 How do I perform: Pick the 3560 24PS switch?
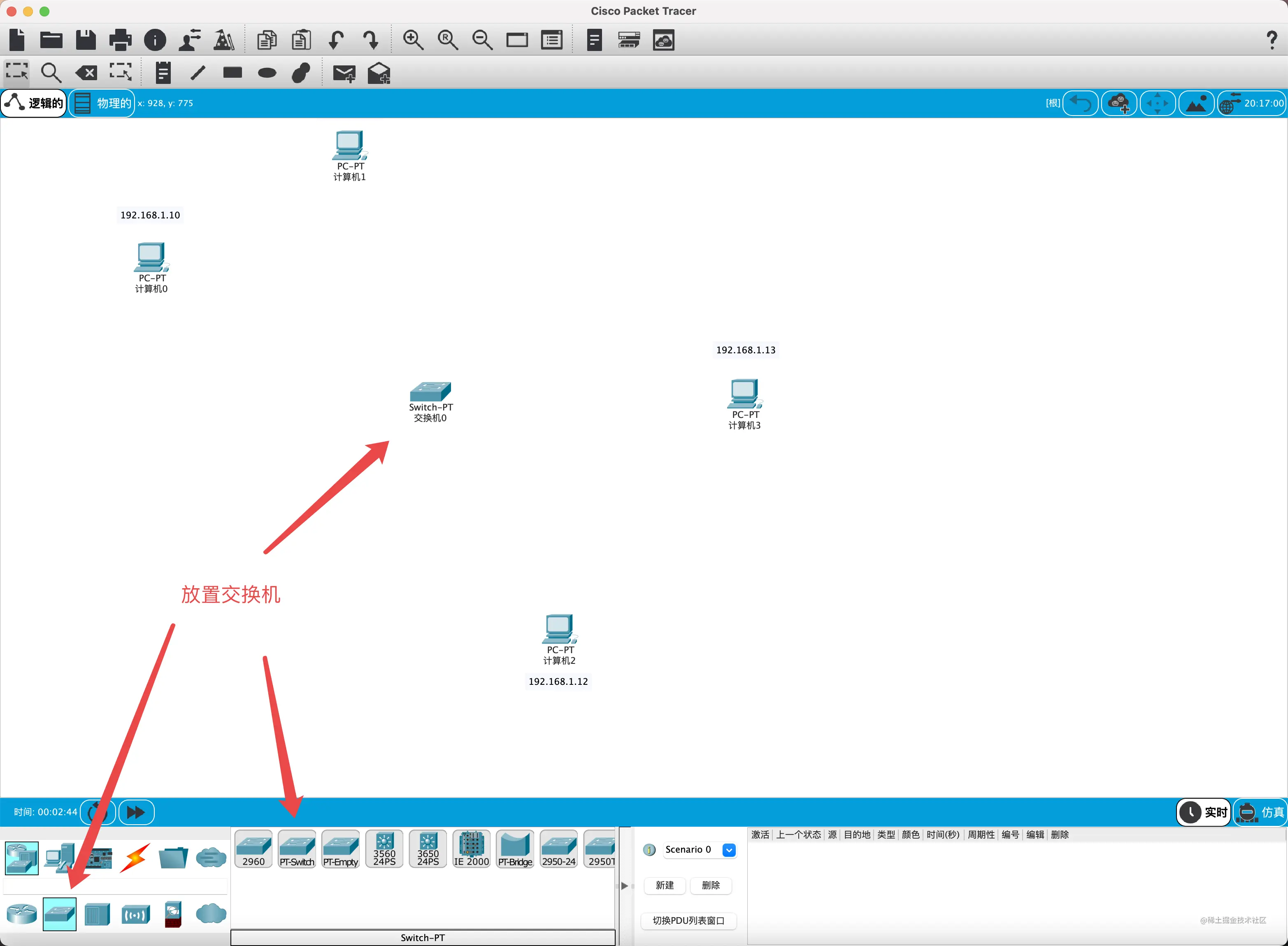pos(384,849)
